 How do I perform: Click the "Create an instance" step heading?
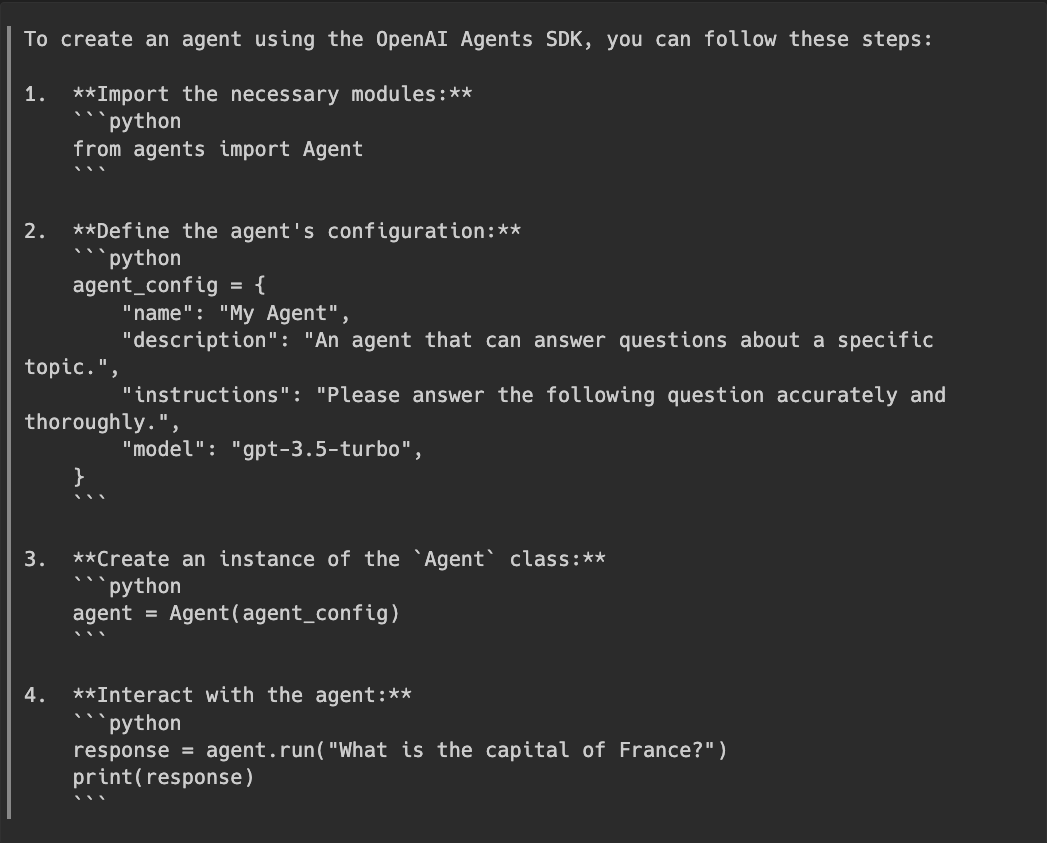pyautogui.click(x=338, y=559)
